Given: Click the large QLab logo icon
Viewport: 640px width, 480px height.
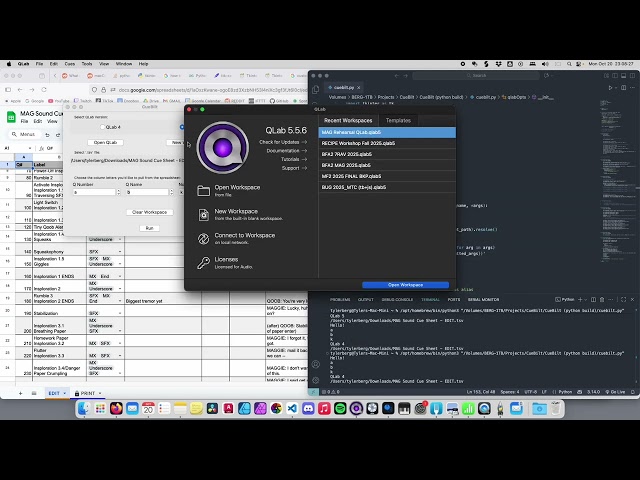Looking at the screenshot, I should click(222, 147).
